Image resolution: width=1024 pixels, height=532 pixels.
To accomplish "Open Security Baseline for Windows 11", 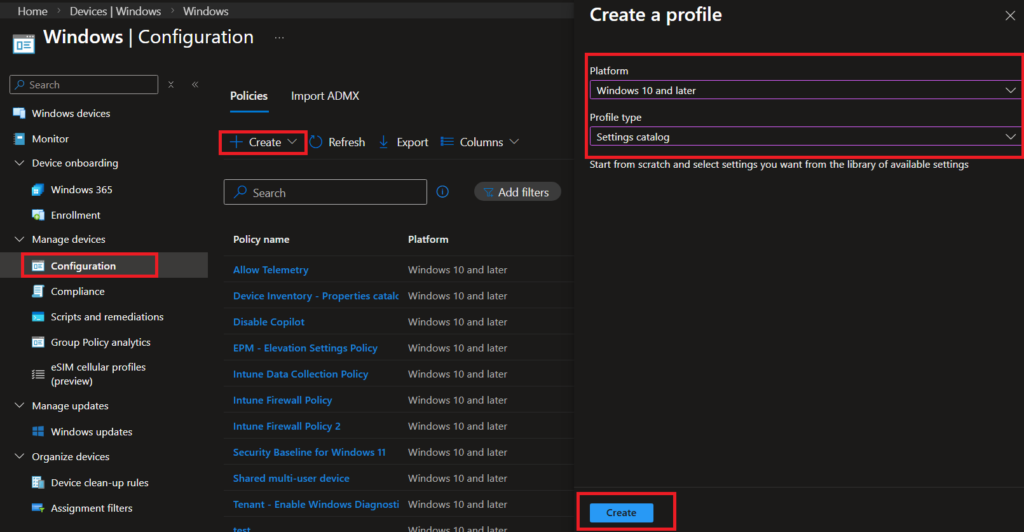I will [309, 452].
